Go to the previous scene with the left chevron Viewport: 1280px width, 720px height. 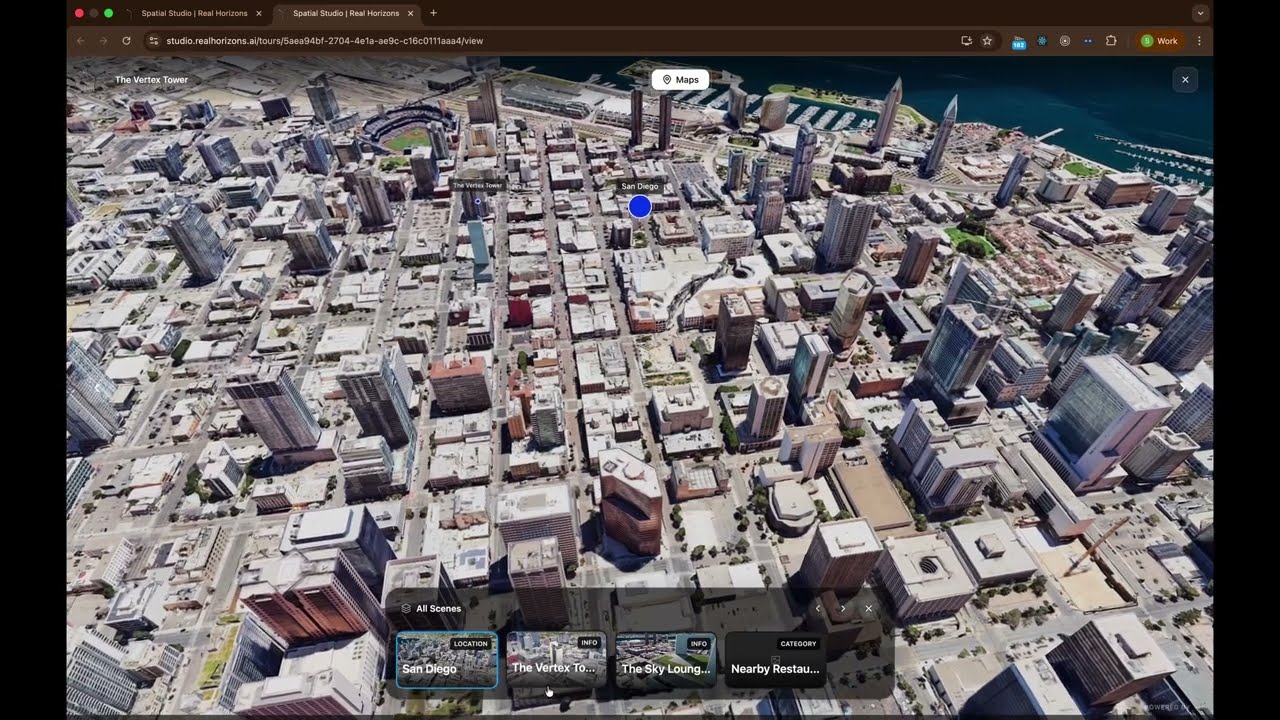[817, 608]
